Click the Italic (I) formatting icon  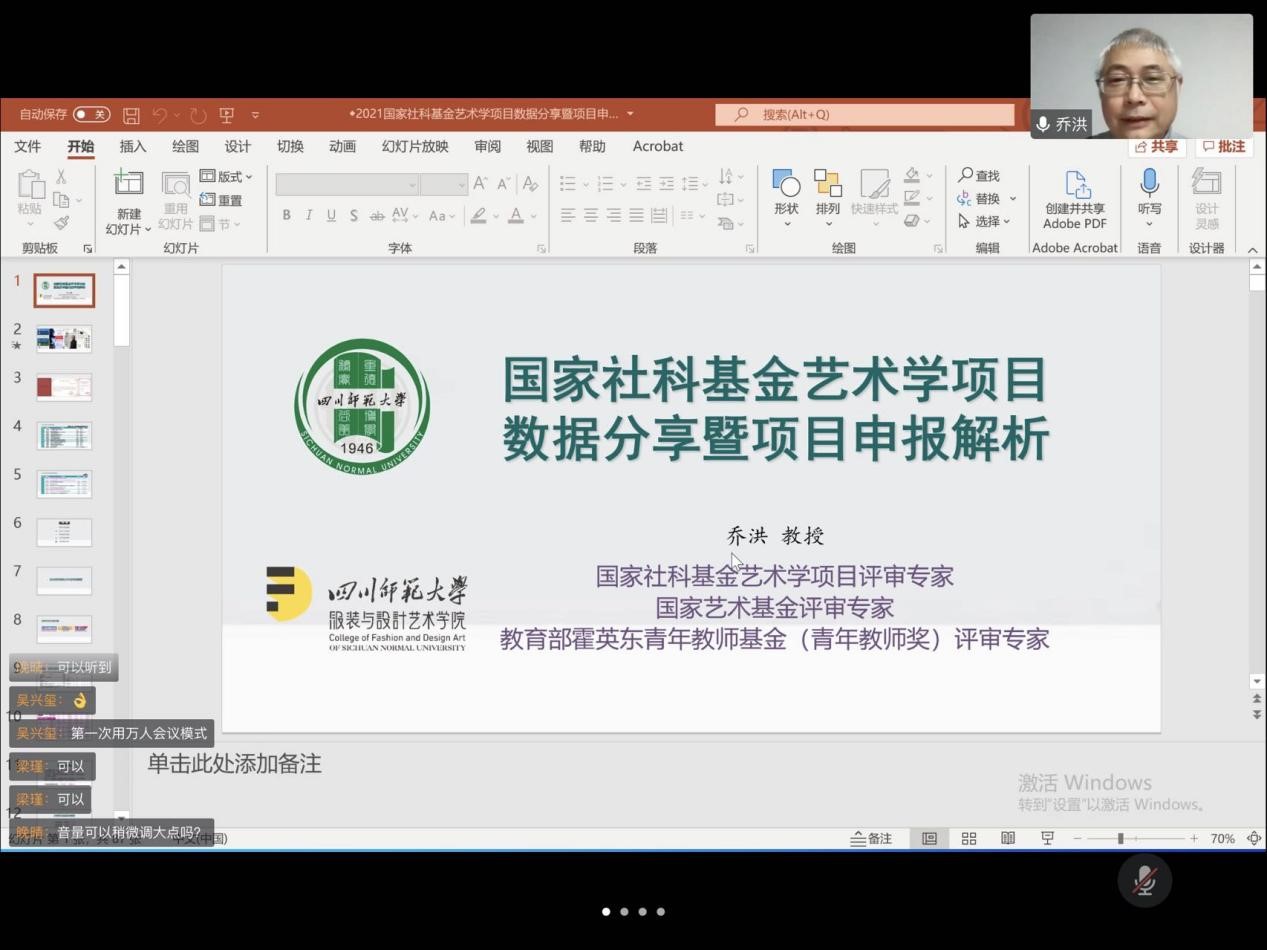click(309, 215)
